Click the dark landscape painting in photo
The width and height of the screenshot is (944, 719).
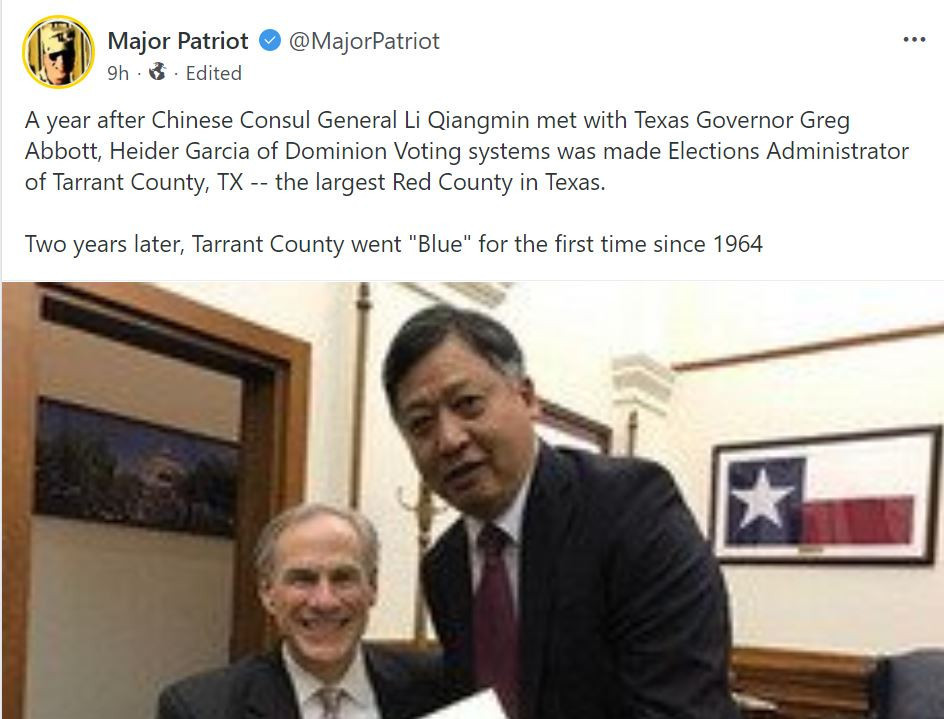[x=136, y=467]
